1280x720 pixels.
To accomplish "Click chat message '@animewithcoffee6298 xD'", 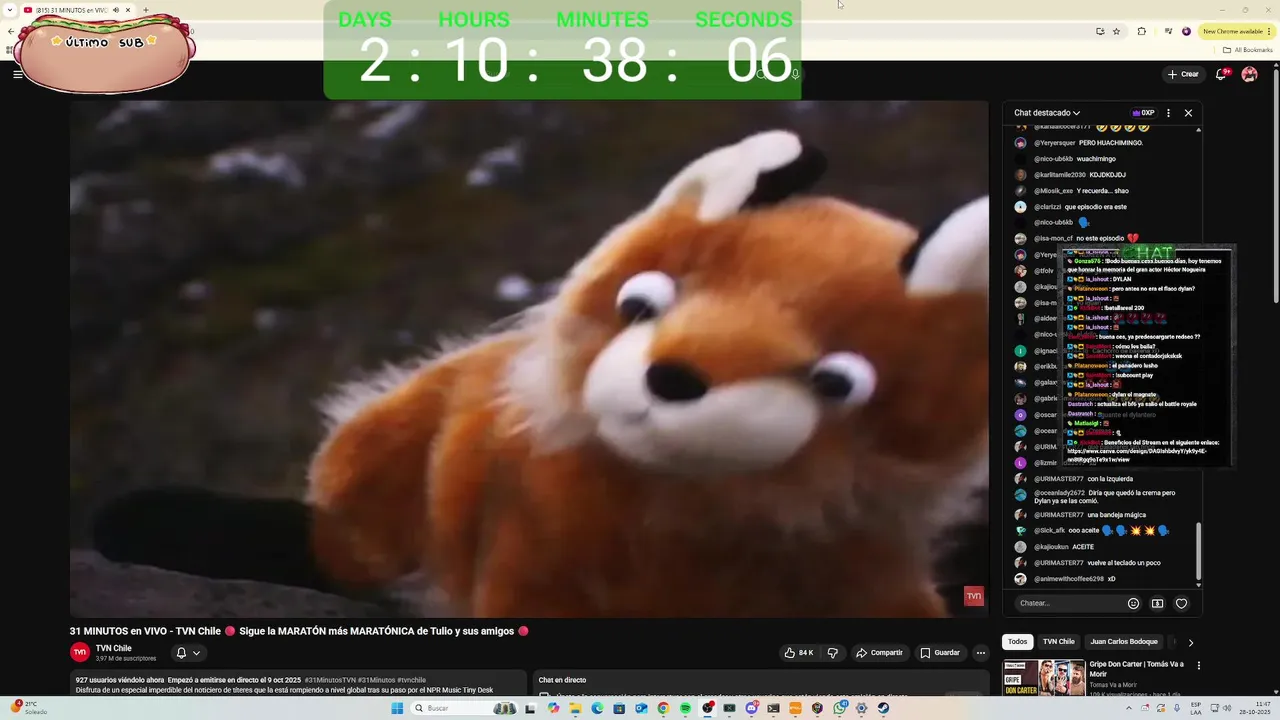I will point(1075,579).
